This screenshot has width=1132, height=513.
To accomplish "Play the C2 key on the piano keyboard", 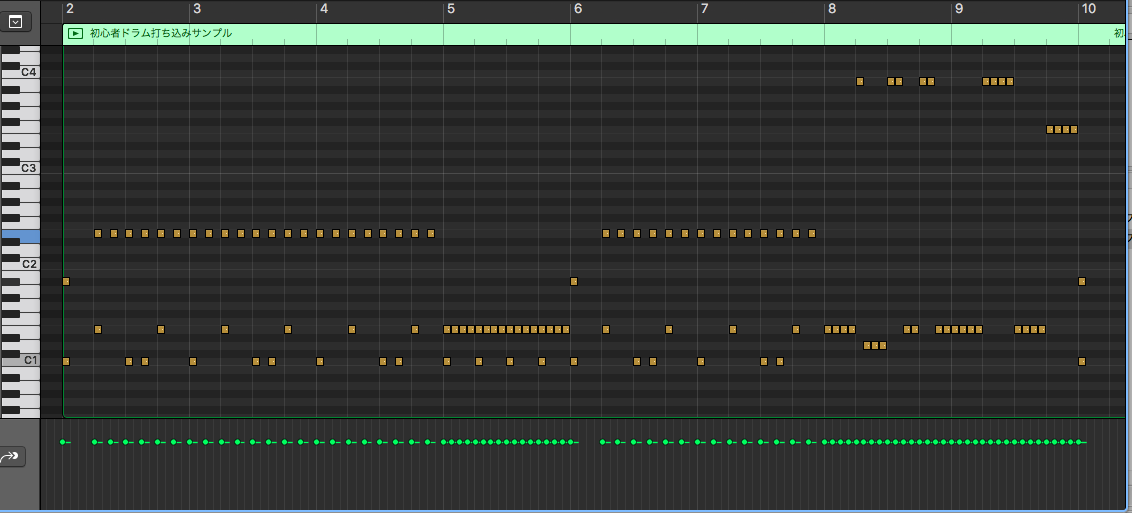I will [20, 264].
